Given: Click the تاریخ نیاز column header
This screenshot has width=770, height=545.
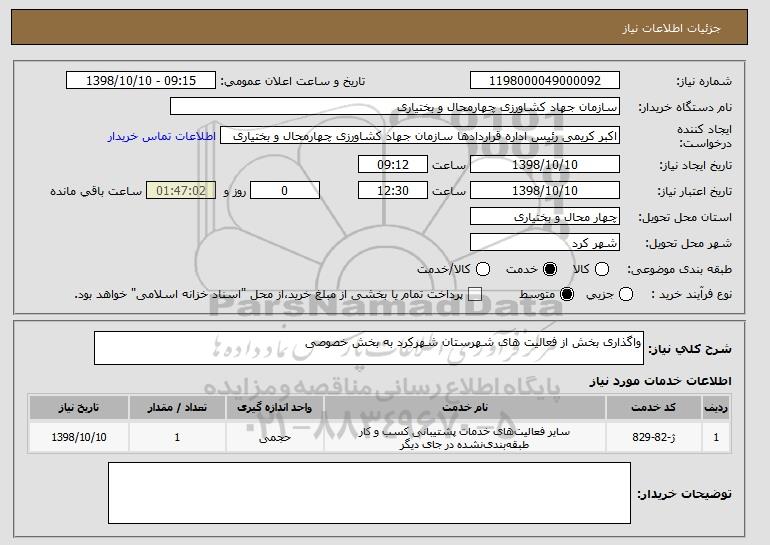Looking at the screenshot, I should click(x=79, y=408).
